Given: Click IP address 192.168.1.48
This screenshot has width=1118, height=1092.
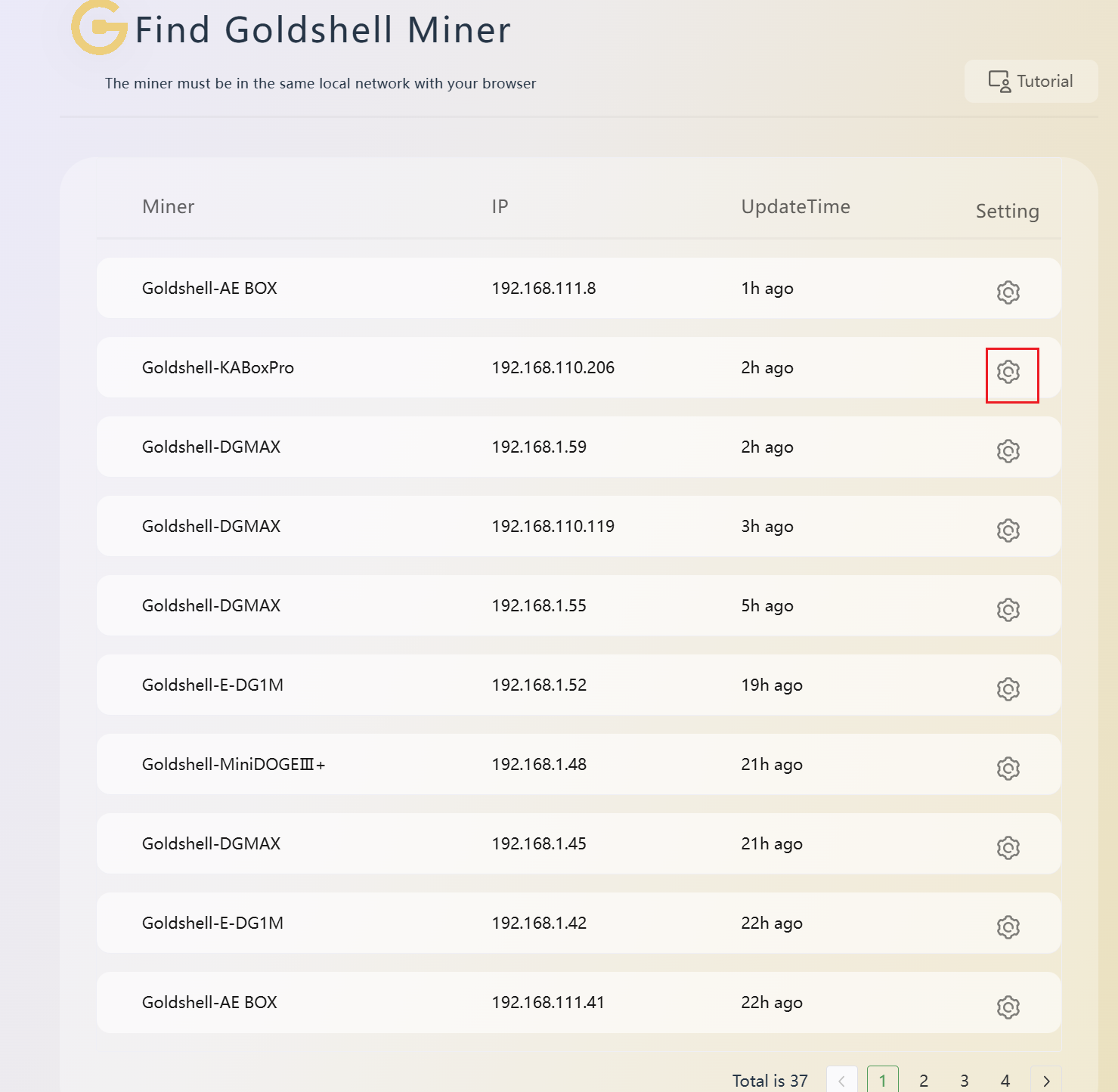Looking at the screenshot, I should (539, 764).
